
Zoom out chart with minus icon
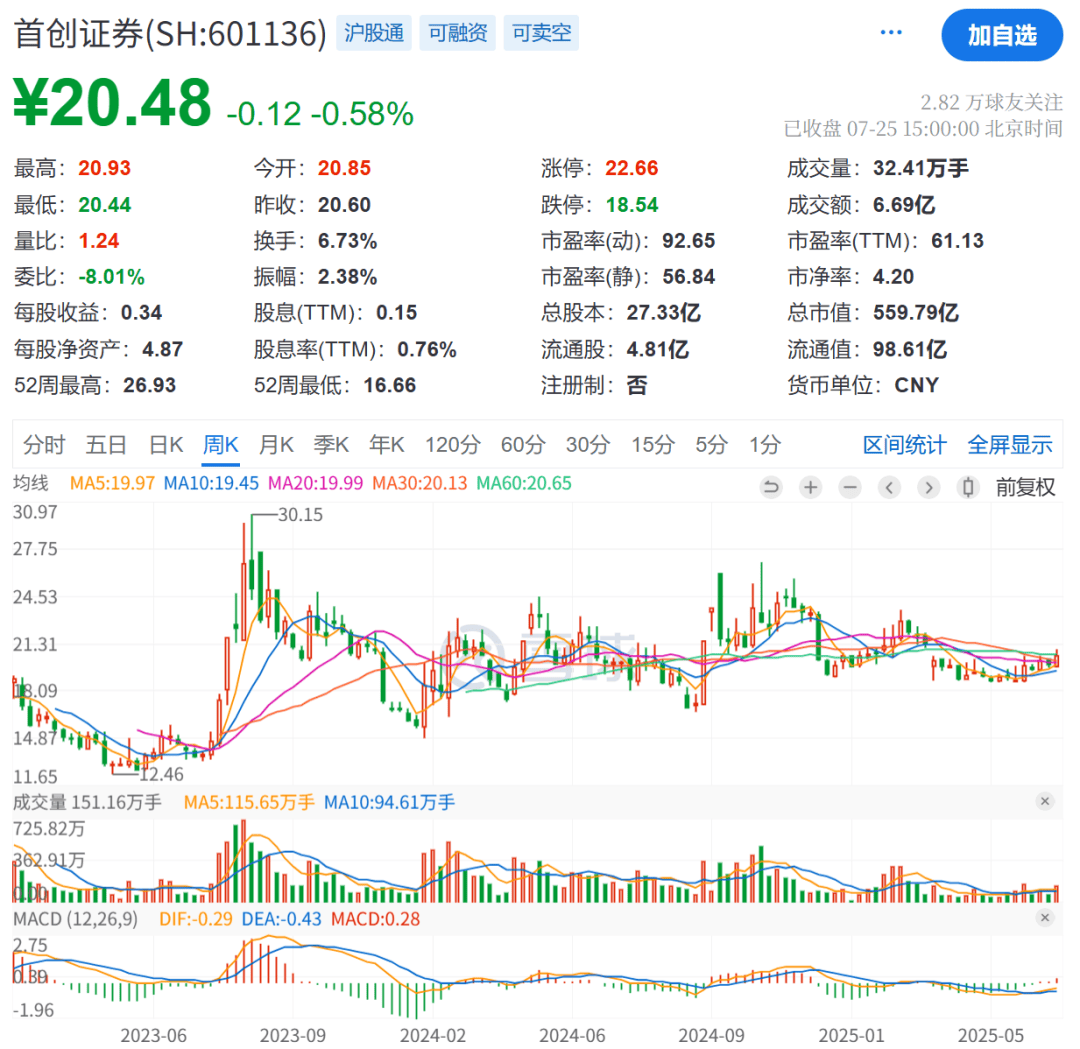[x=850, y=488]
